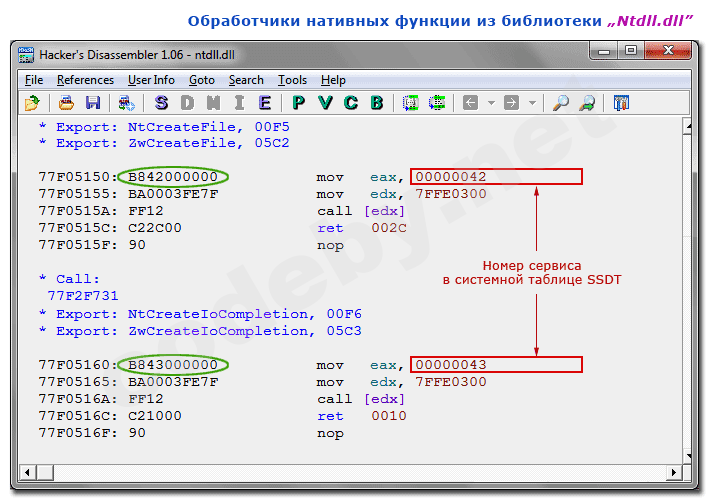This screenshot has height=501, width=712.
Task: Open the back navigation history dropdown arrow
Action: (x=490, y=103)
